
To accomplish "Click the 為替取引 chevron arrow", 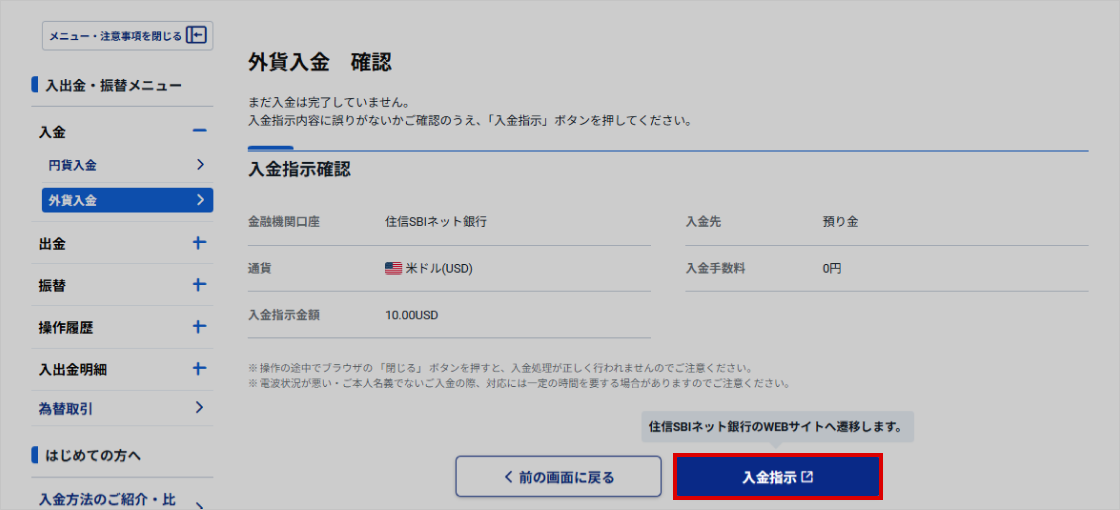I will (200, 407).
